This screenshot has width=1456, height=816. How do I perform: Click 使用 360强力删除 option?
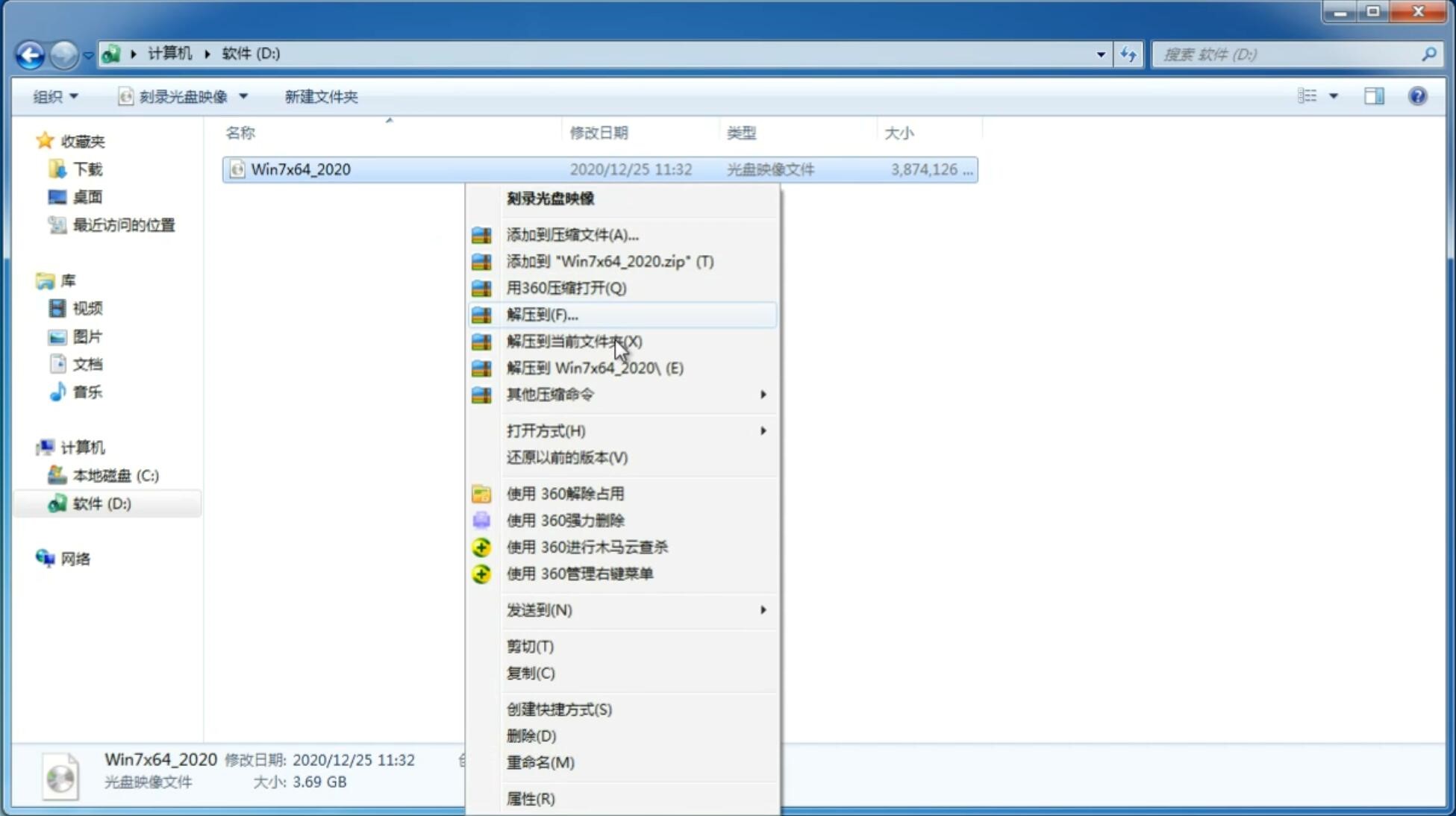[x=565, y=520]
